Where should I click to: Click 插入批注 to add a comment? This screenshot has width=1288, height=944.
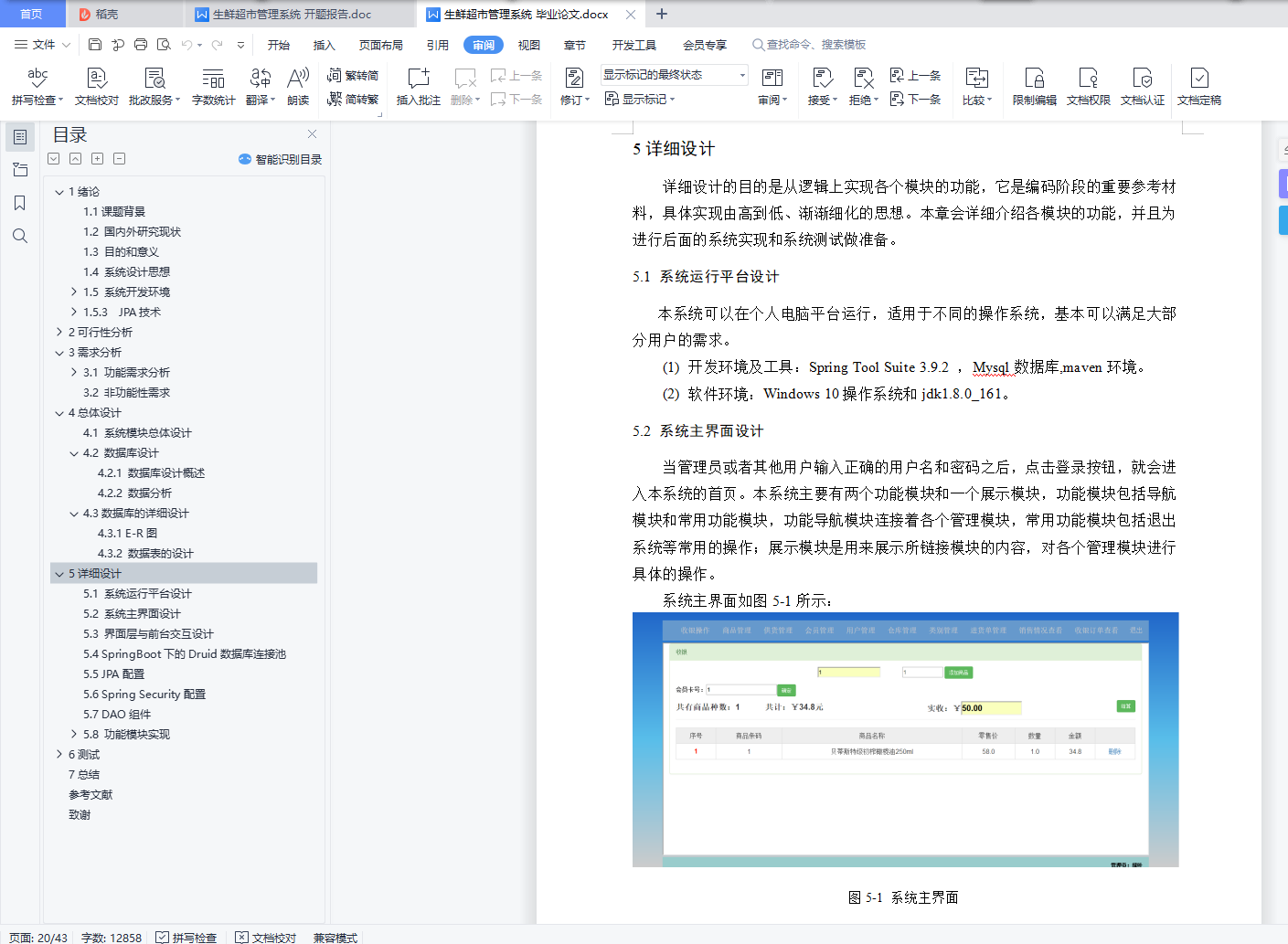click(x=419, y=87)
